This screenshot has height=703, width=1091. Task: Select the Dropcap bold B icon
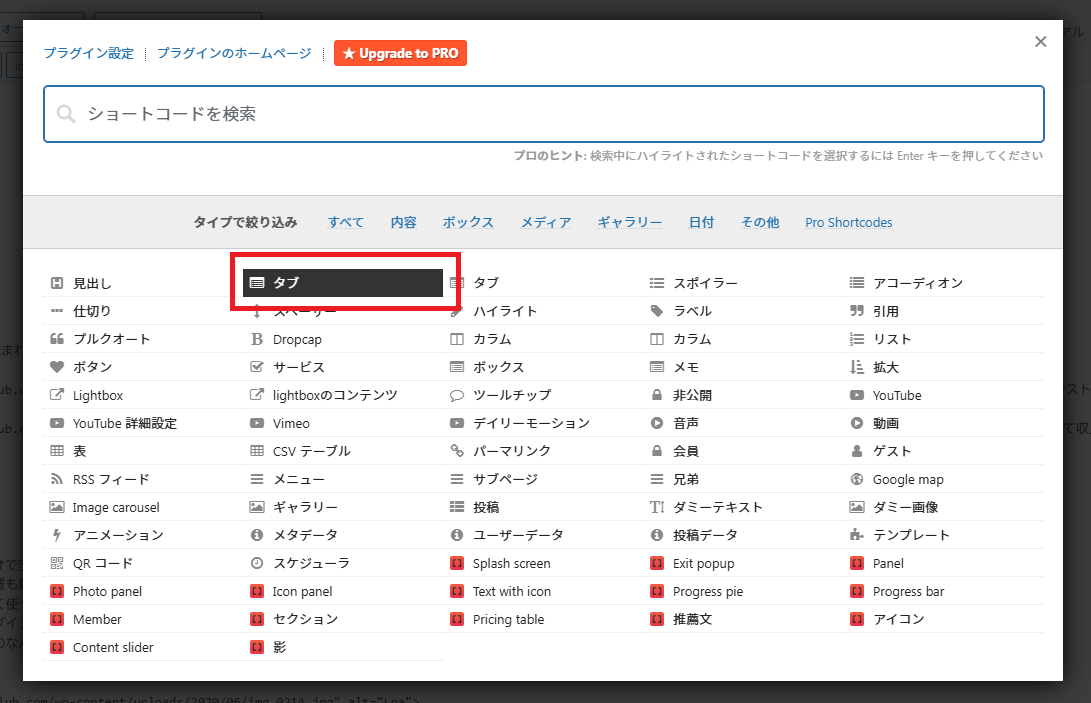(x=257, y=339)
